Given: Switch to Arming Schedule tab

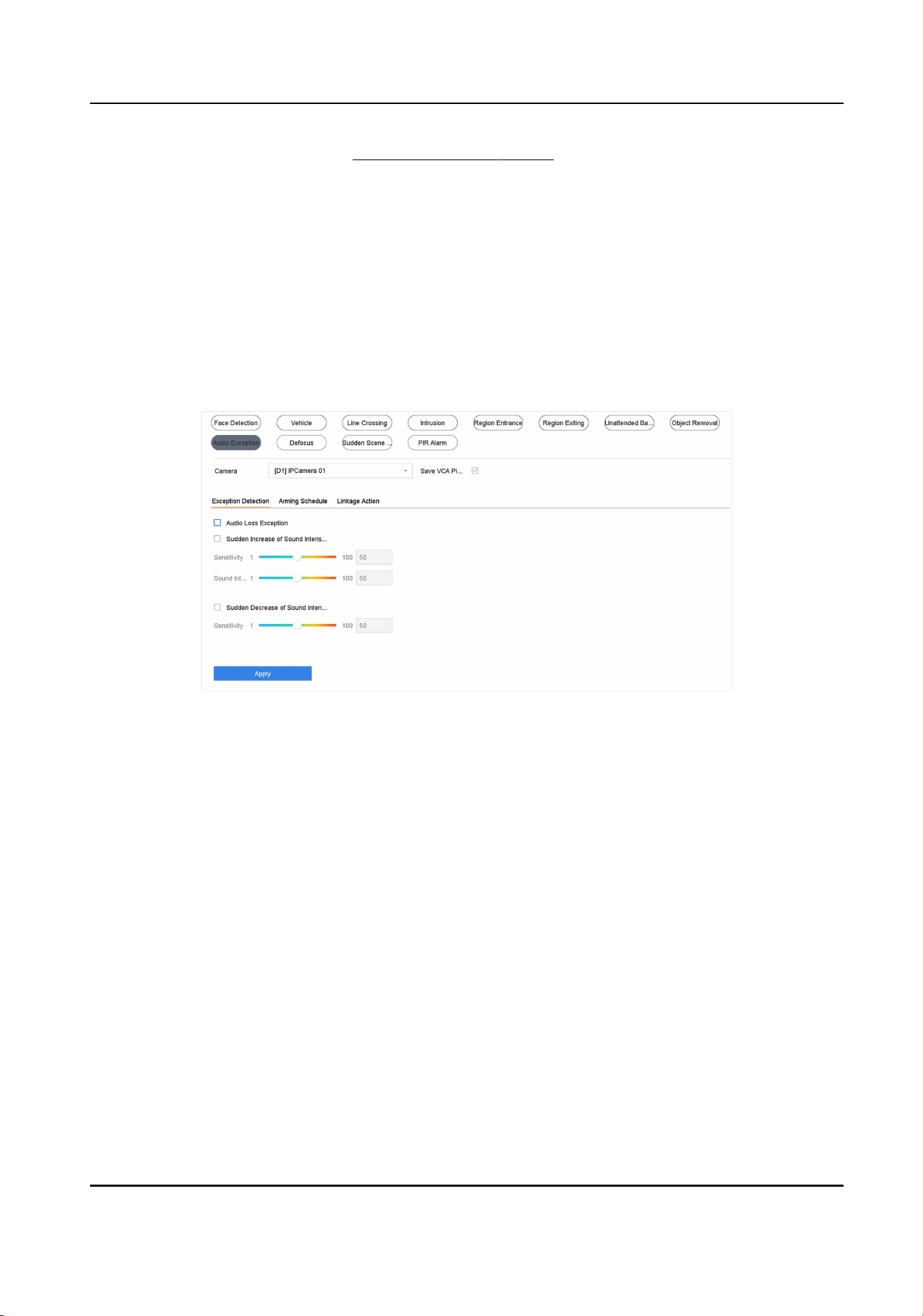Looking at the screenshot, I should pyautogui.click(x=303, y=501).
